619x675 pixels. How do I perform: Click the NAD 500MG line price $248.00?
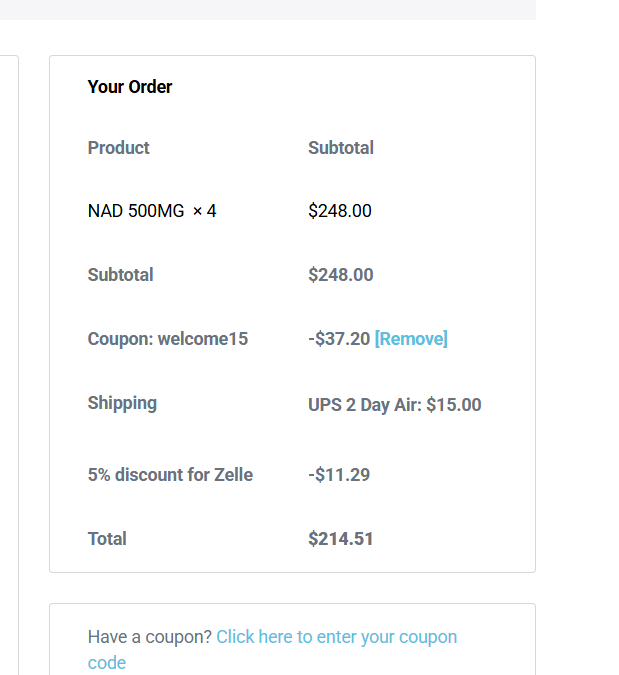click(340, 211)
